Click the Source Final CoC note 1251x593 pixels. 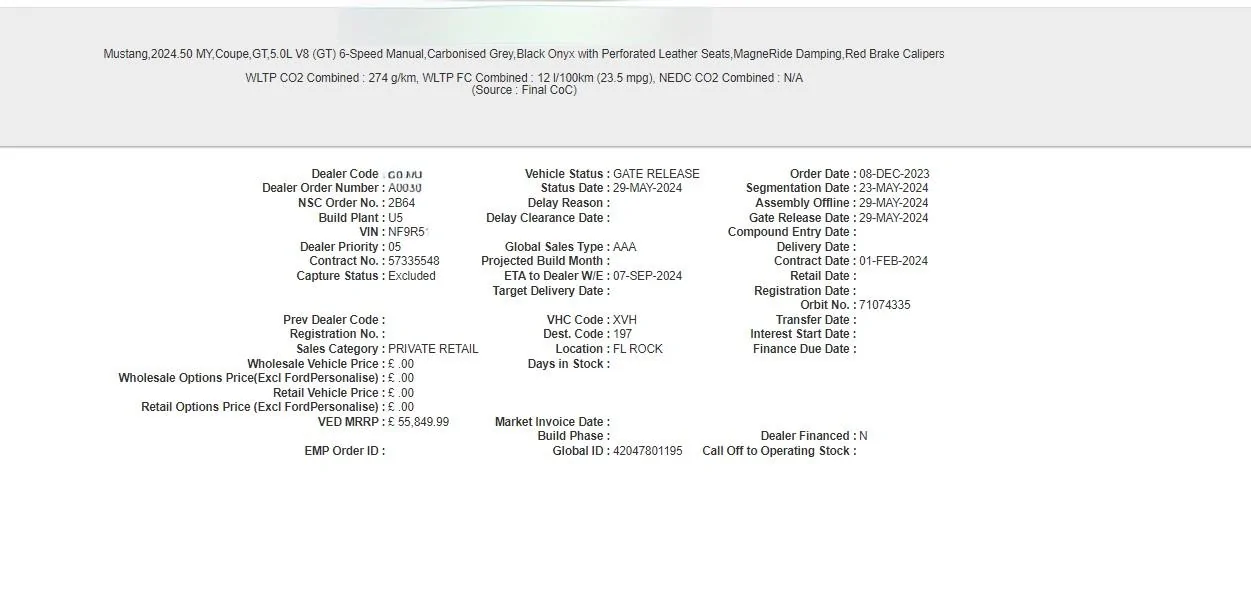(524, 90)
